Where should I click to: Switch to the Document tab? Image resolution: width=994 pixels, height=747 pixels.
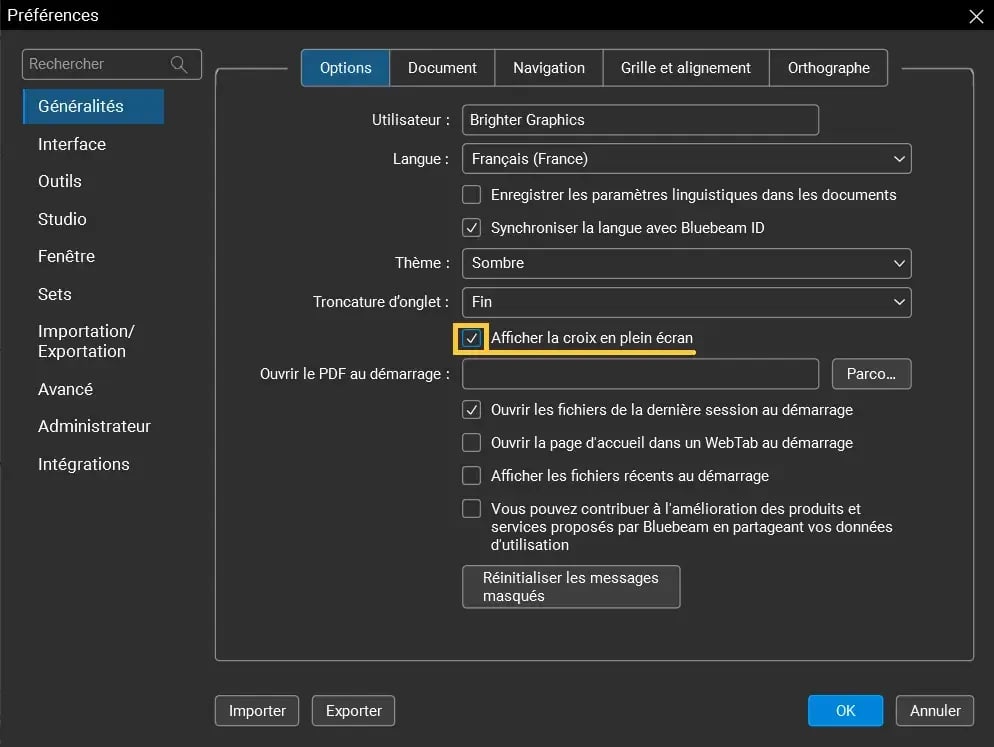coord(442,67)
